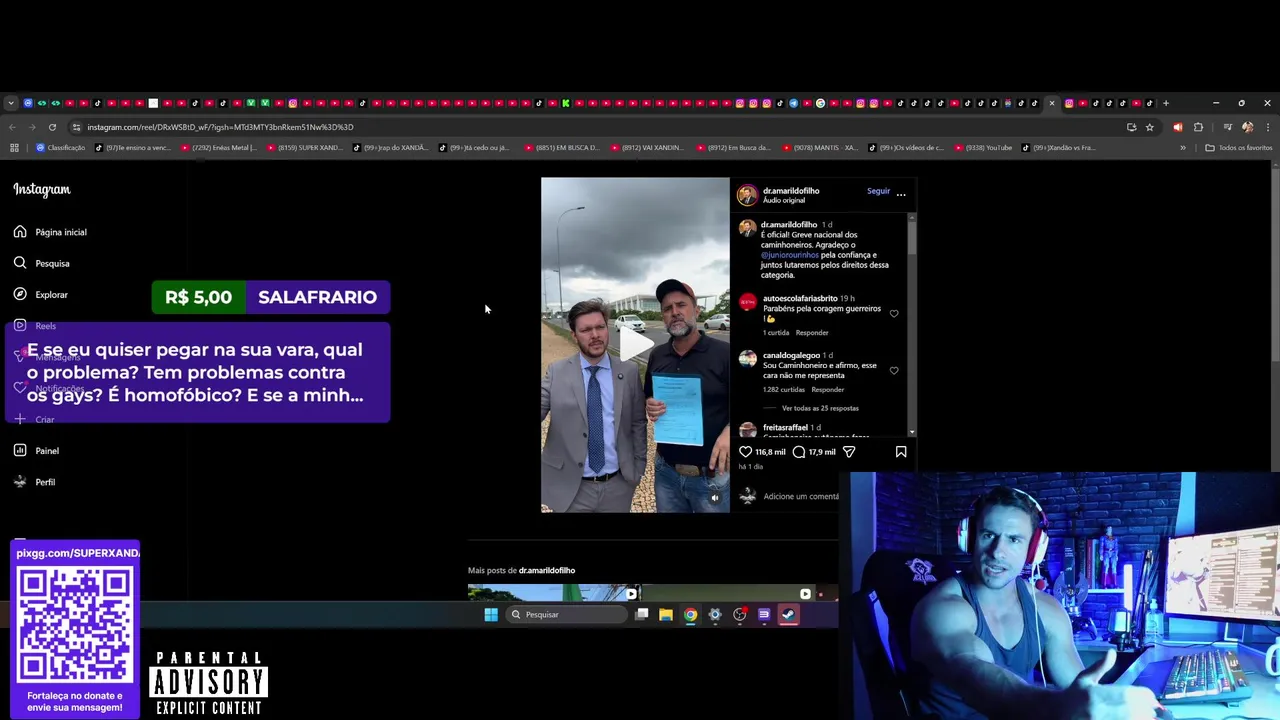Open the blue gear app on taskbar
The image size is (1280, 720).
point(715,615)
